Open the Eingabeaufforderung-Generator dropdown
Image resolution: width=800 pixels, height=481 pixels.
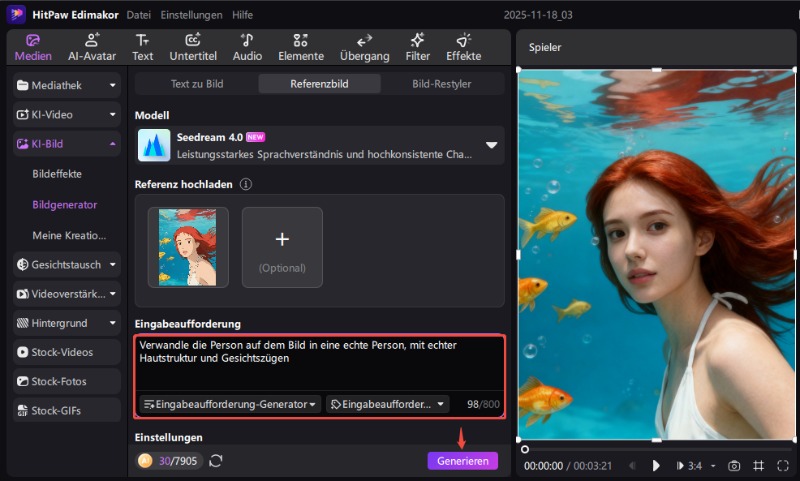coord(230,404)
